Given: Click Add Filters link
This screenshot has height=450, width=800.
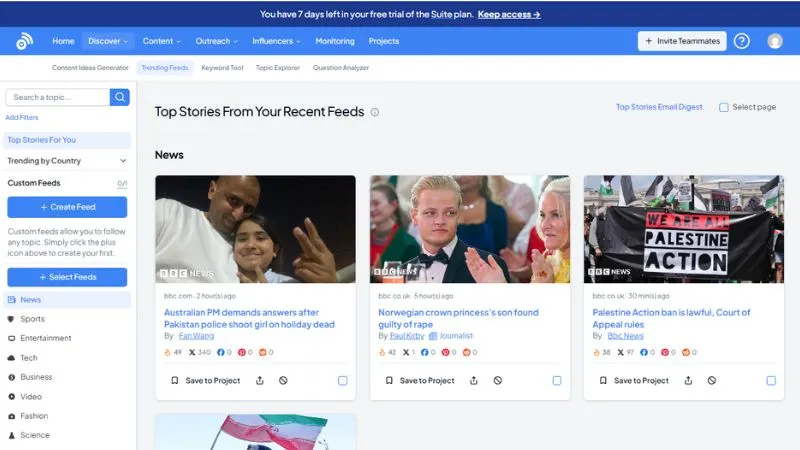Looking at the screenshot, I should [x=21, y=117].
